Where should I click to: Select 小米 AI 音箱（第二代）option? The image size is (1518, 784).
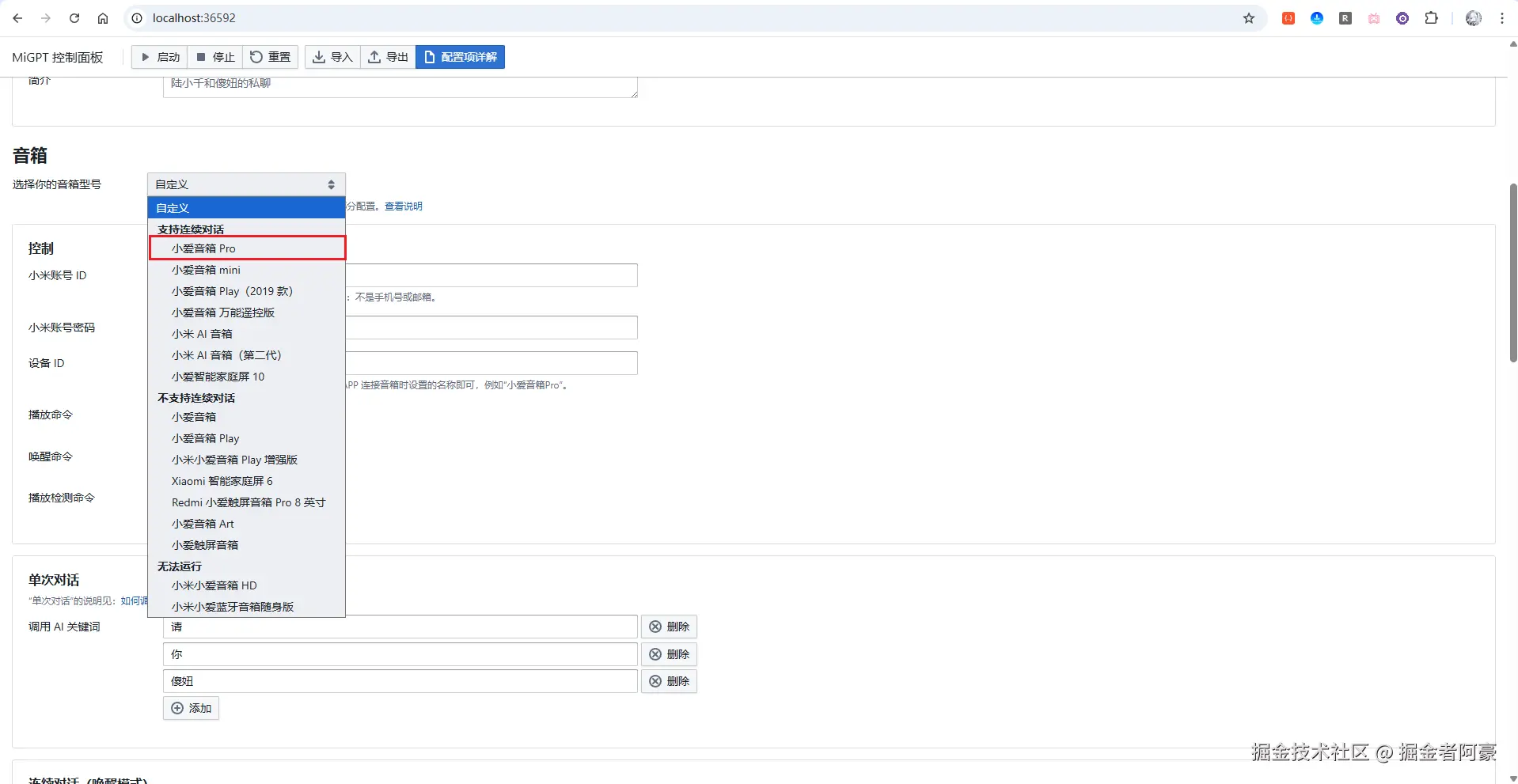pos(246,355)
